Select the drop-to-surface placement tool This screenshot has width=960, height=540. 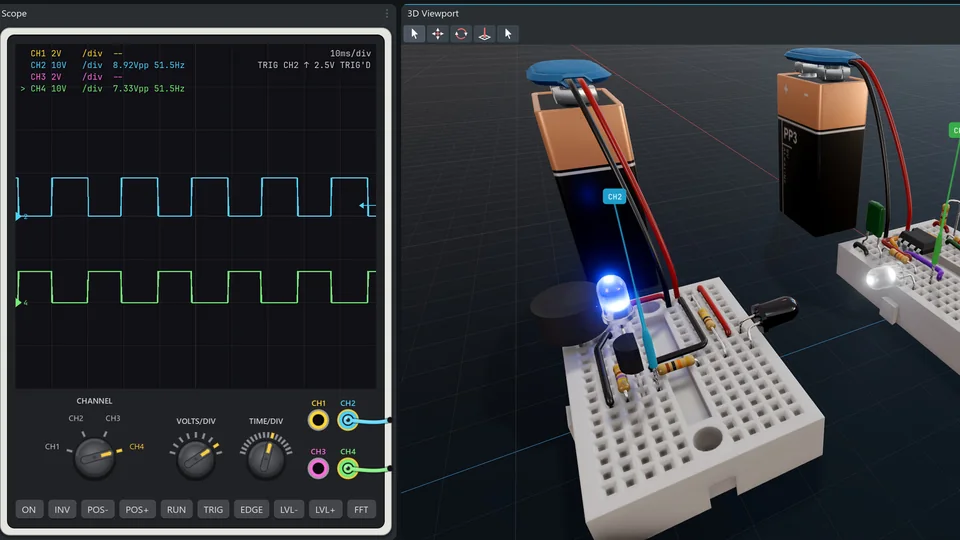coord(484,34)
